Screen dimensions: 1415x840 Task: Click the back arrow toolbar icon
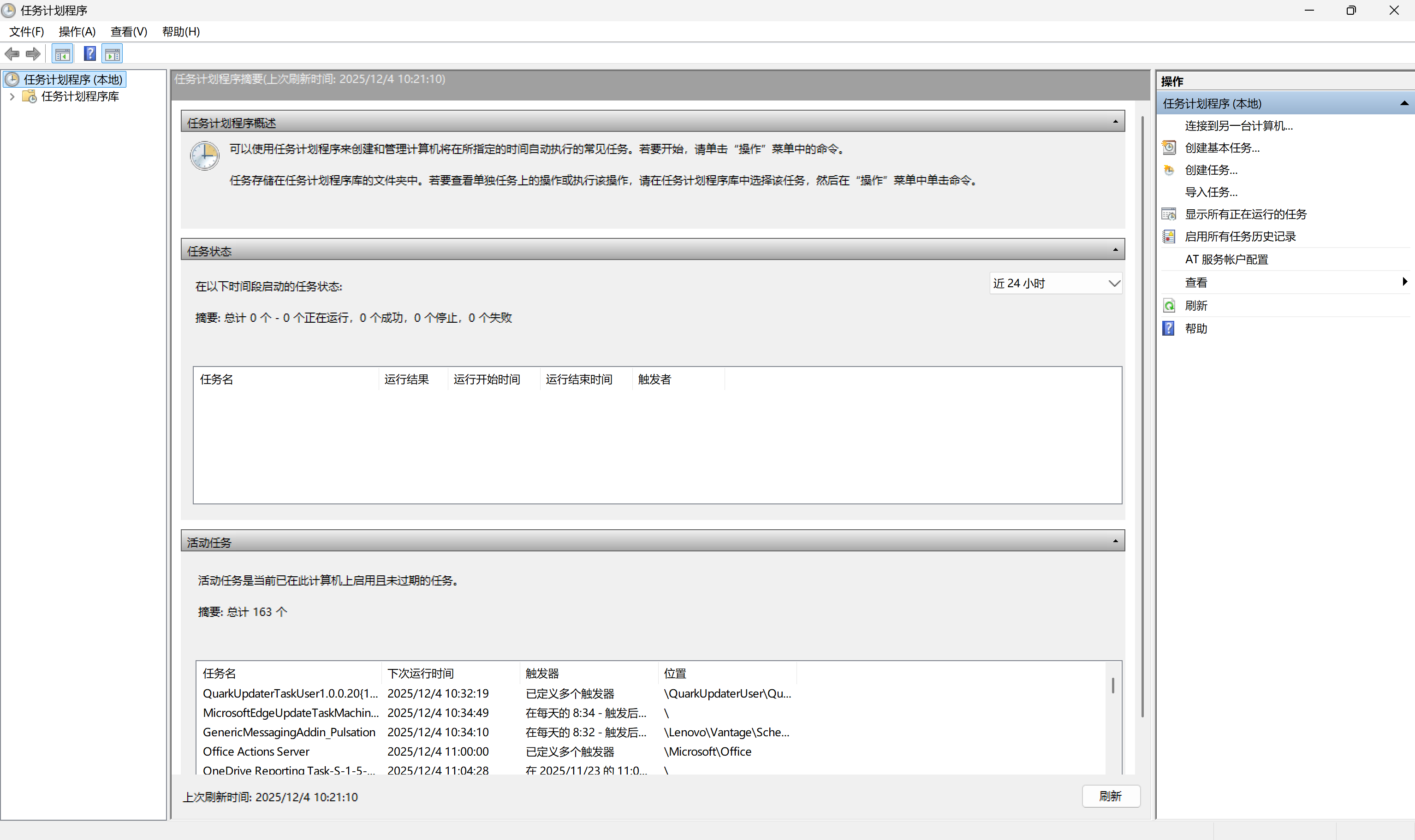pos(12,54)
